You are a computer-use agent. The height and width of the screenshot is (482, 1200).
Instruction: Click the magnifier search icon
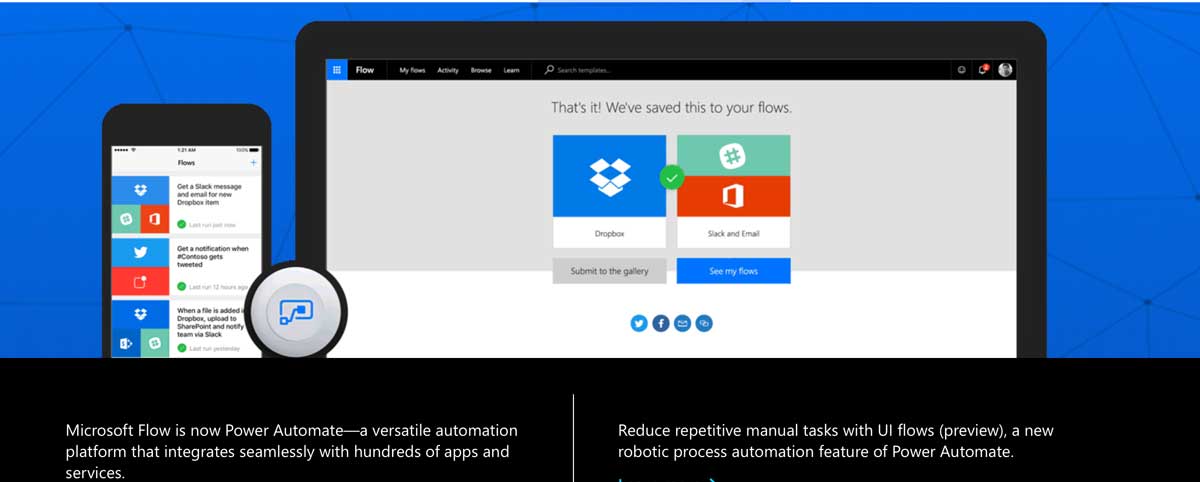click(x=549, y=70)
